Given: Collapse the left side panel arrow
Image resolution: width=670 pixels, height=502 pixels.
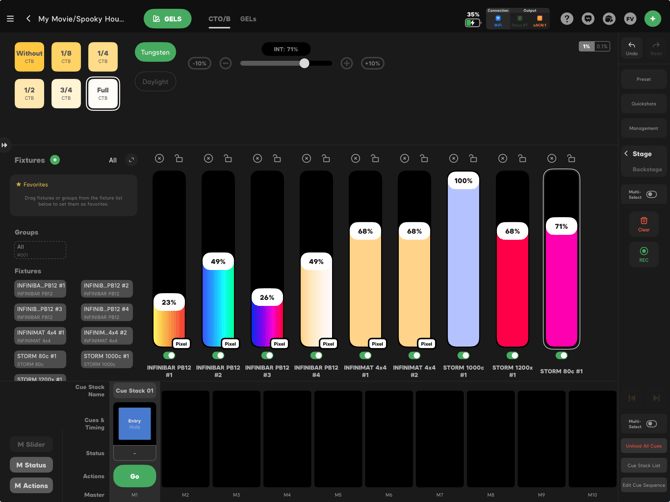Looking at the screenshot, I should pos(4,145).
